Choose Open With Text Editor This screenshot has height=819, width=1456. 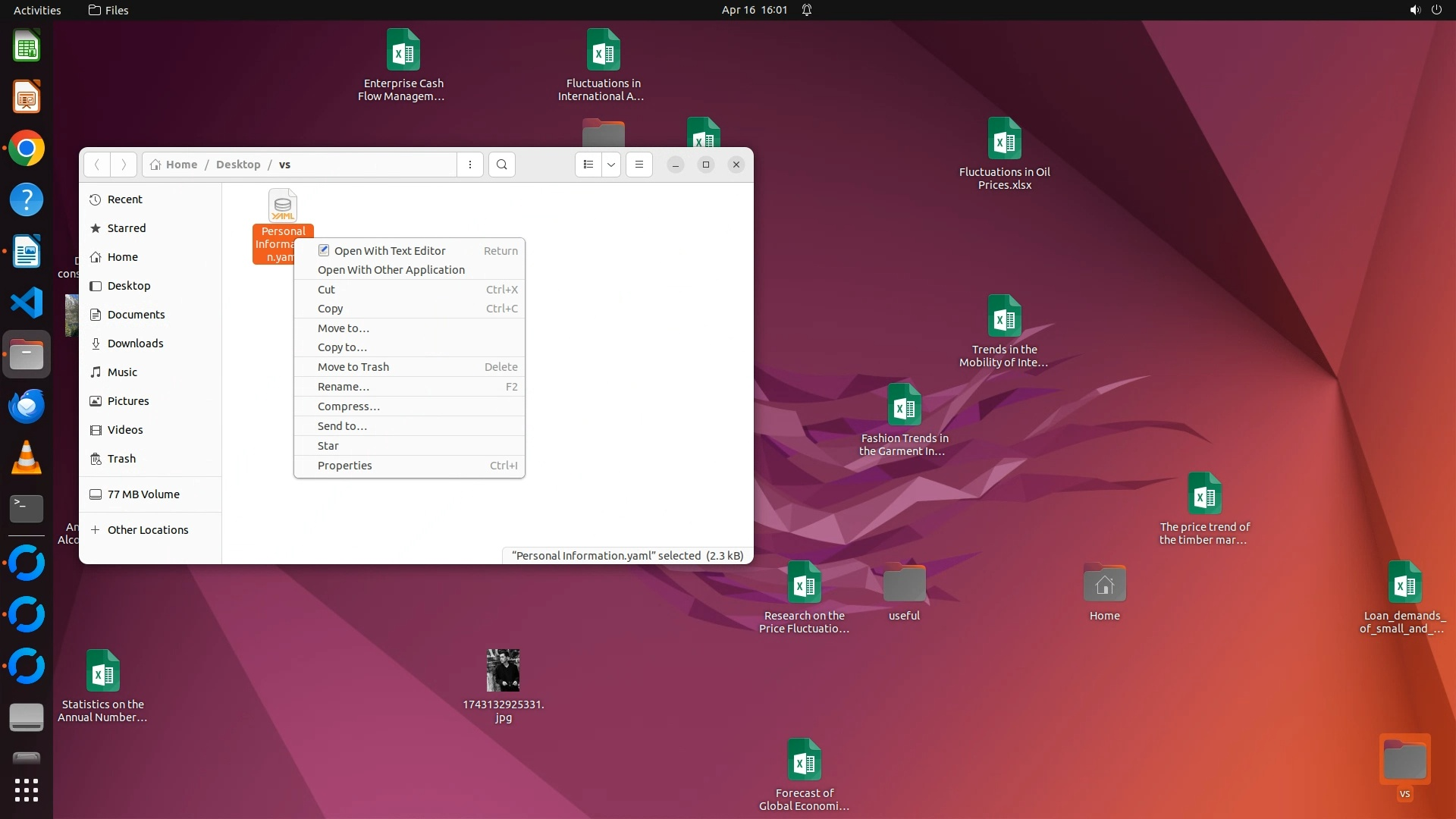[390, 251]
